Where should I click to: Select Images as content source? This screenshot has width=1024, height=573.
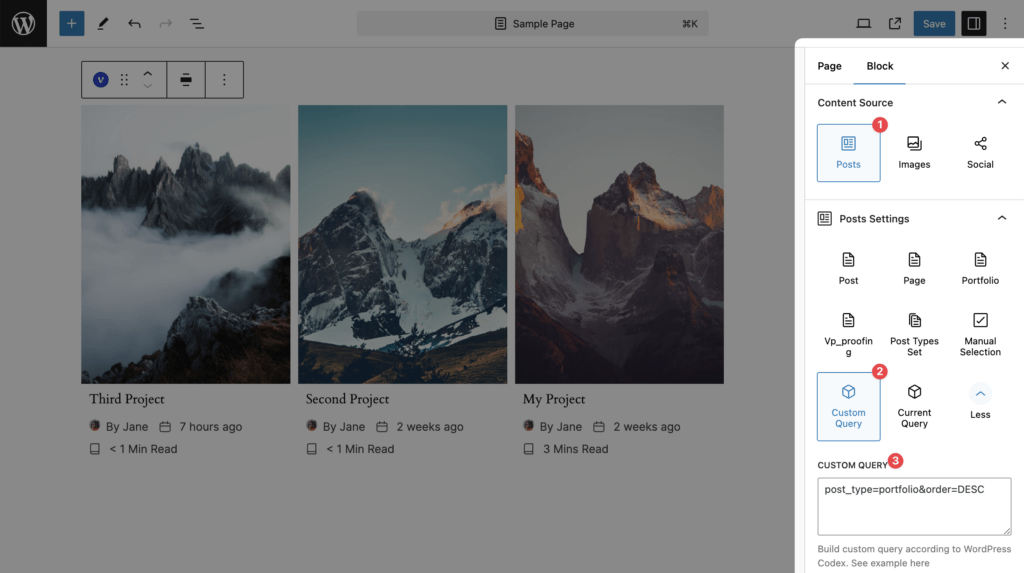point(914,153)
